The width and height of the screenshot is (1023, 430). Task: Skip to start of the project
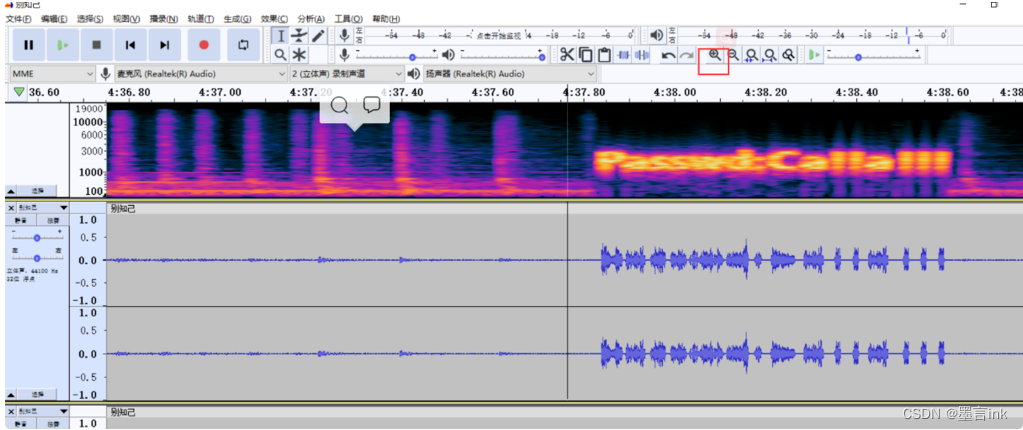[x=130, y=45]
